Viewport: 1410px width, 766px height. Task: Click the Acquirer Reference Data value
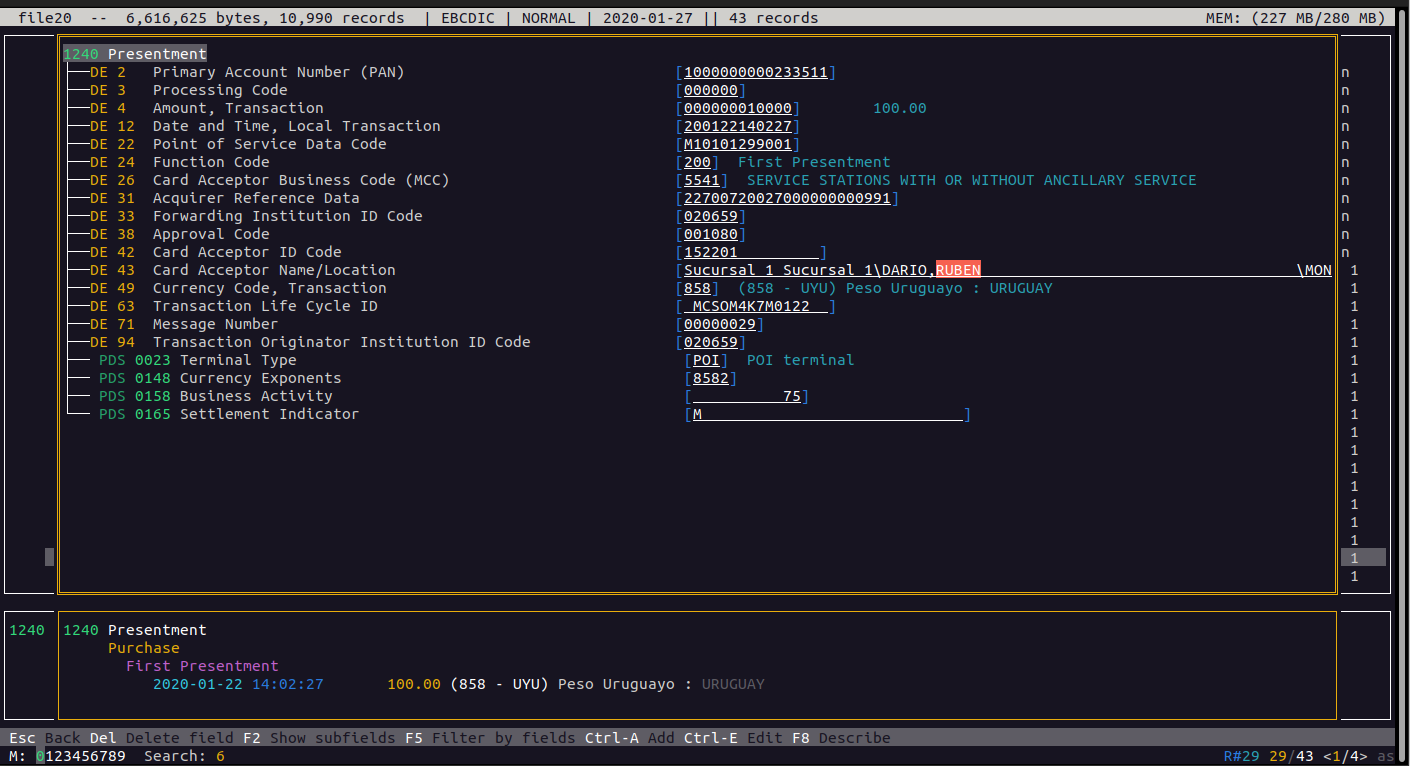click(x=787, y=198)
